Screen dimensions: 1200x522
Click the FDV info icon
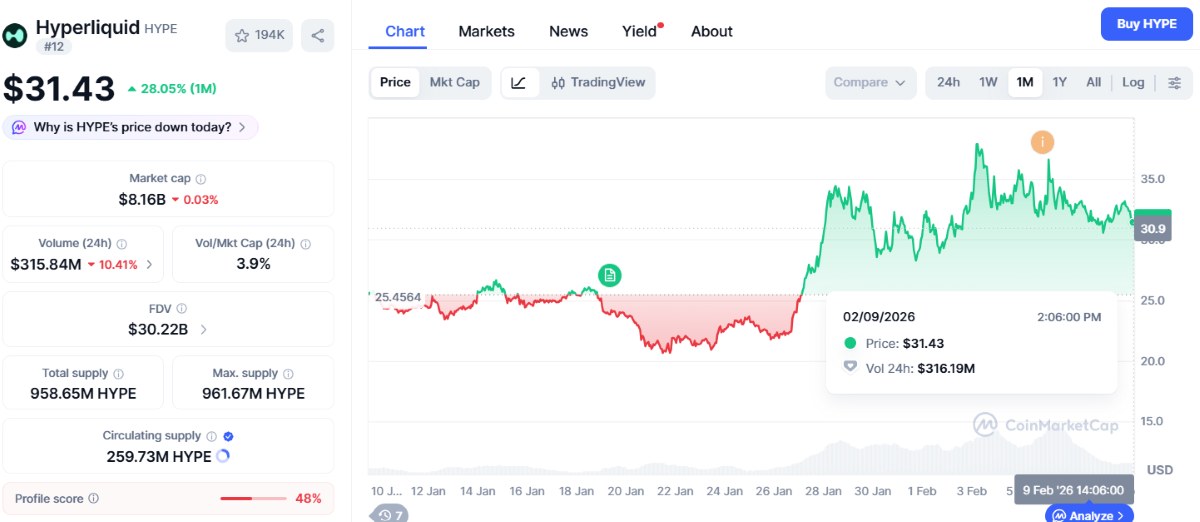pos(182,309)
